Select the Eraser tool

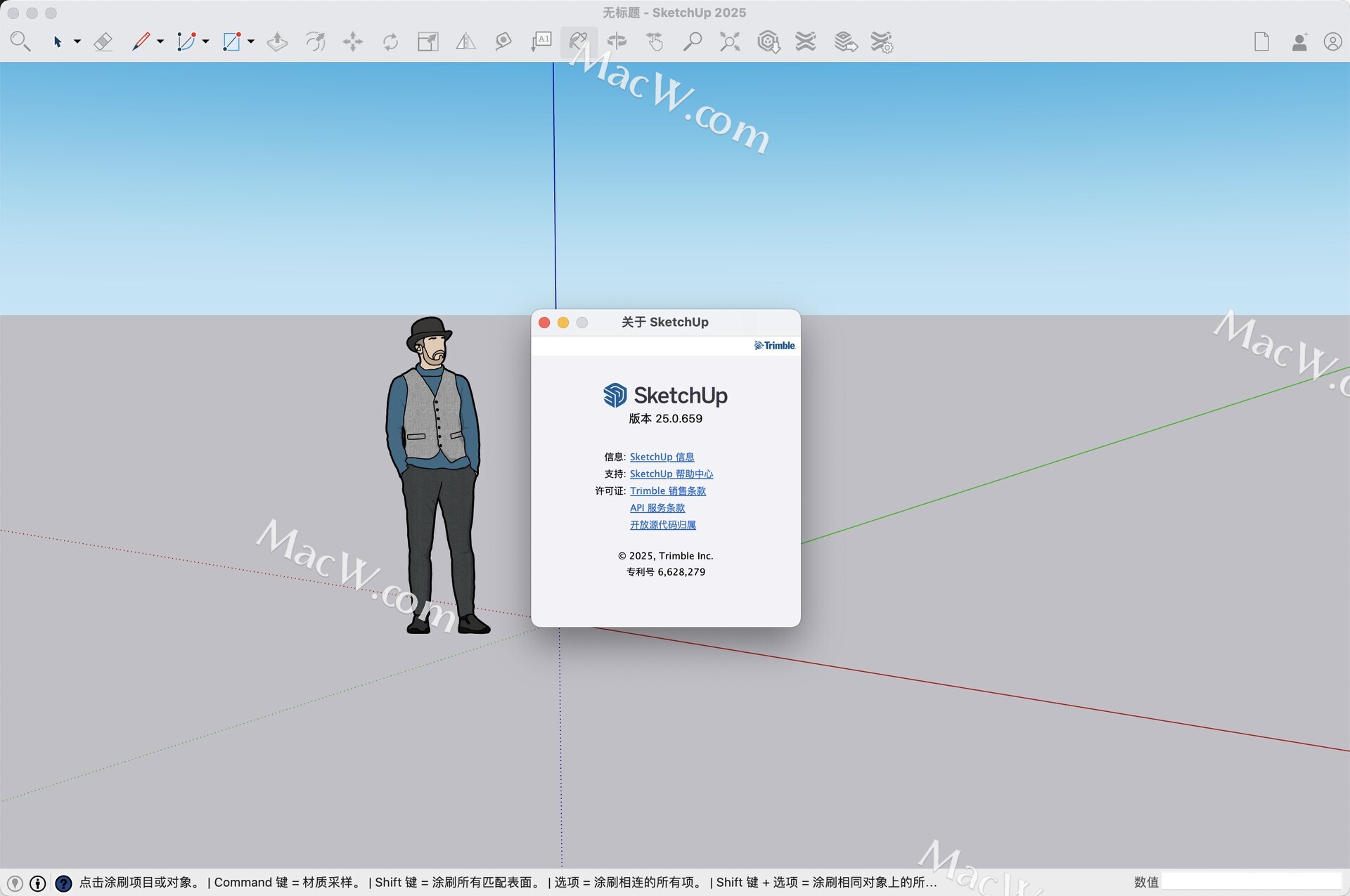(x=103, y=42)
